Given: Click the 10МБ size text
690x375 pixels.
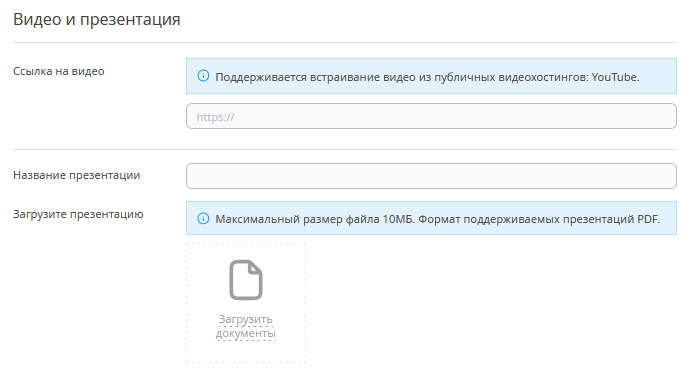Looking at the screenshot, I should pyautogui.click(x=398, y=219).
